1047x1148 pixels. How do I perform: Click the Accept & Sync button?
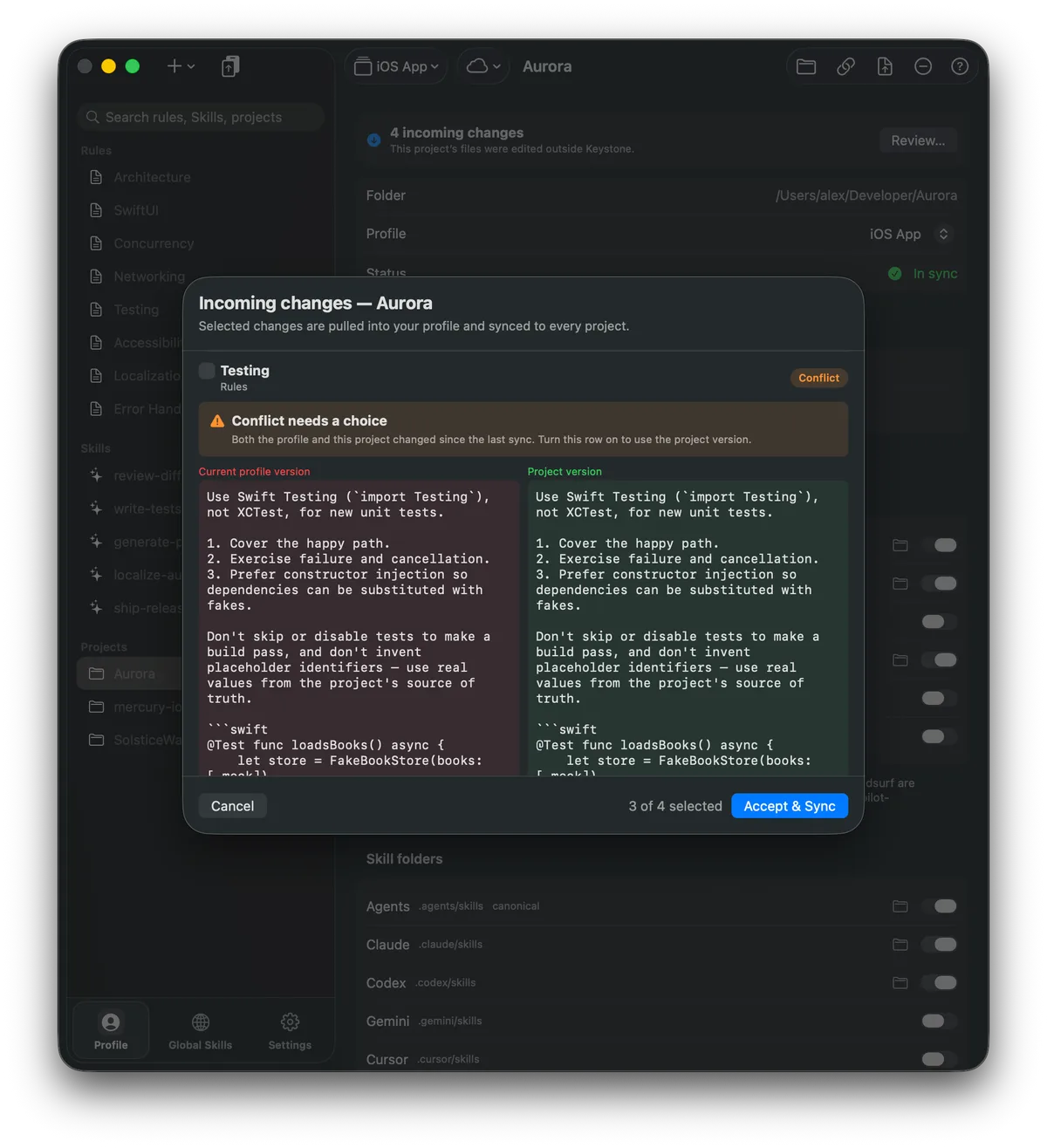[x=790, y=806]
